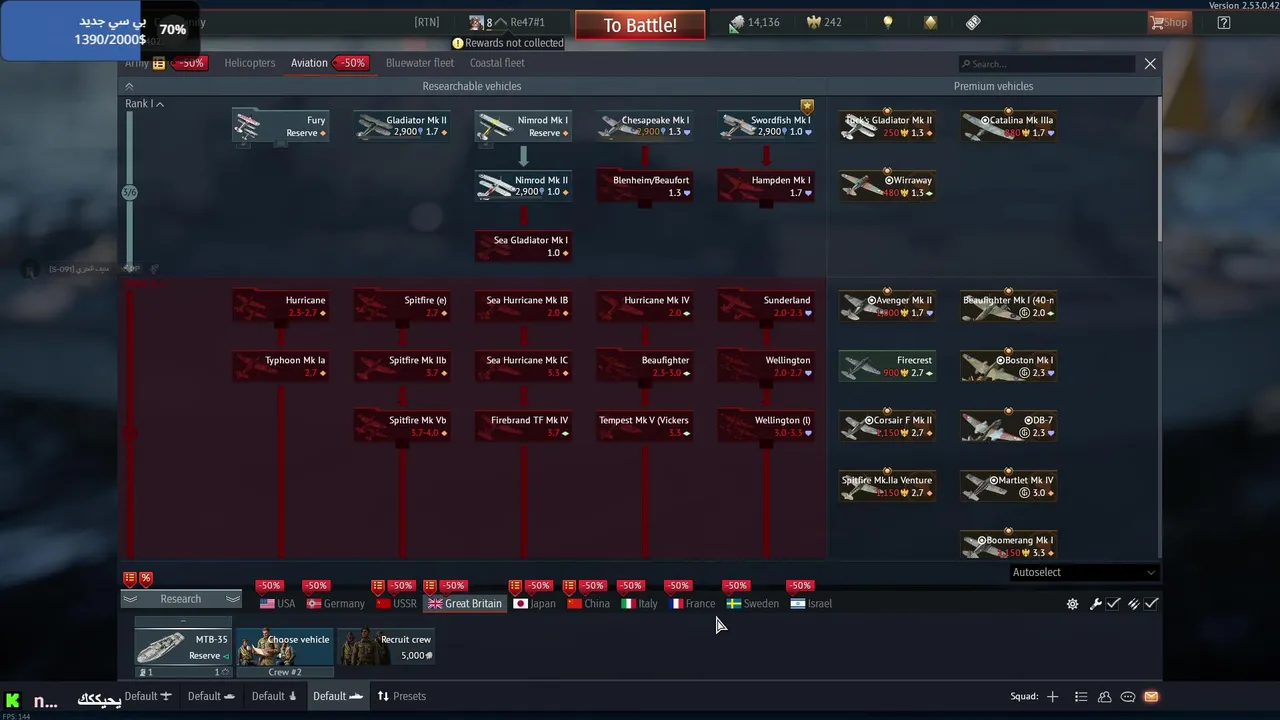Expand the squadron Re47#1 chevron

[x=501, y=22]
